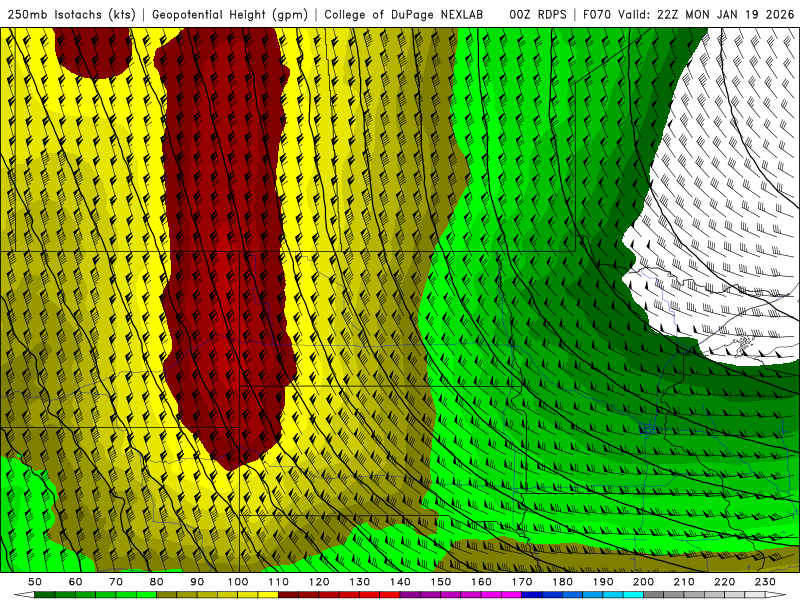
Task: Click the 90 label on the color scale
Action: click(x=197, y=582)
